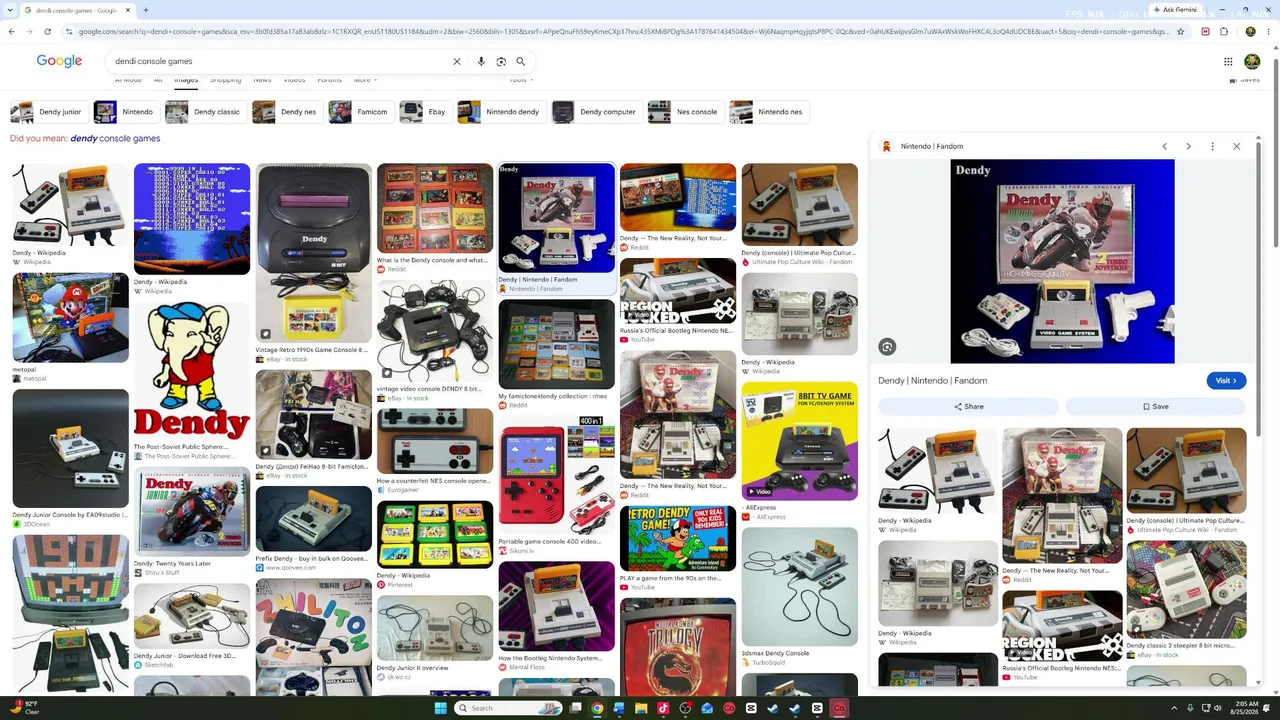
Task: Reload the page
Action: click(x=47, y=31)
